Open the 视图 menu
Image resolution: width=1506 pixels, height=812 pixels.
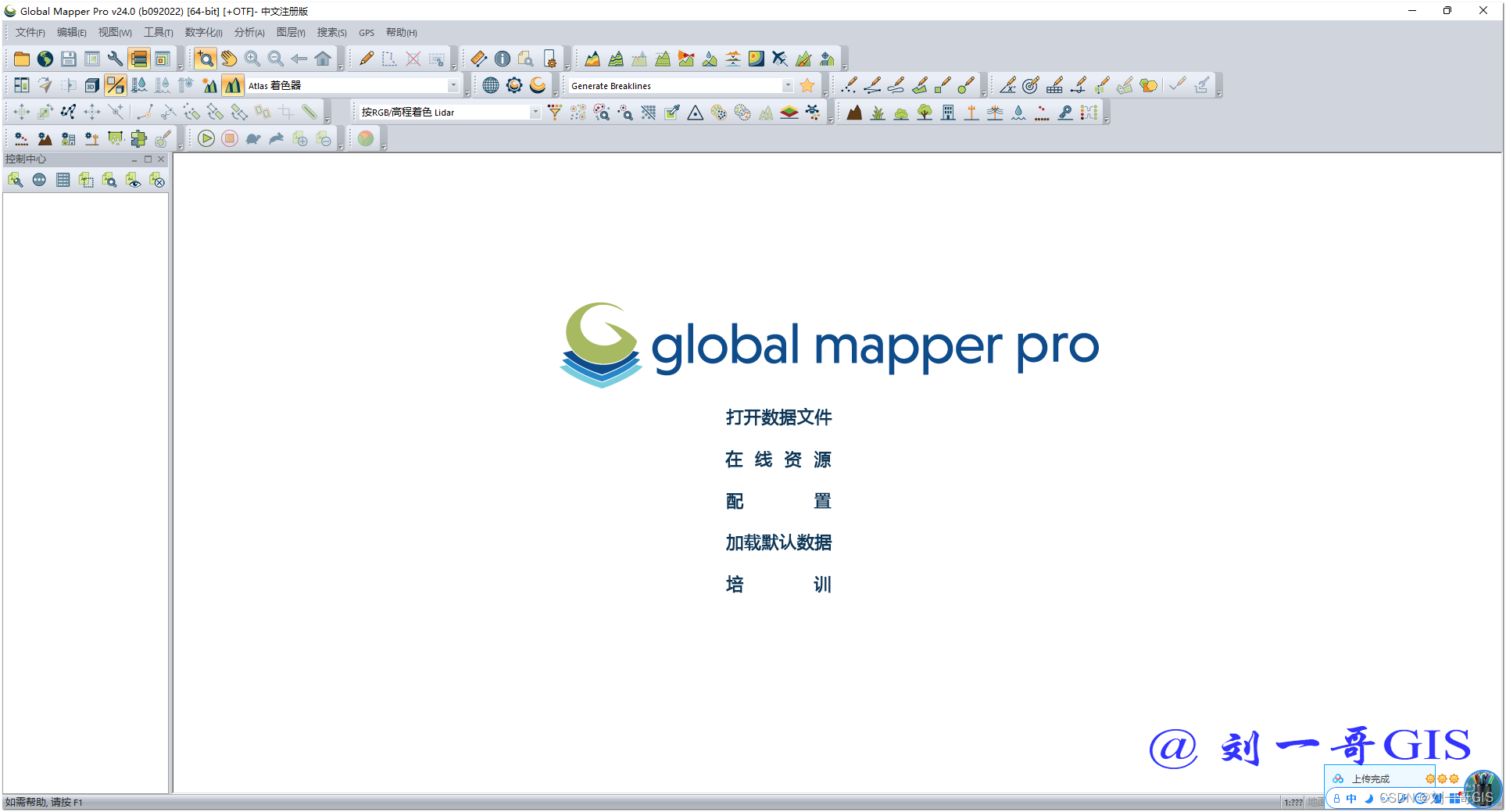(x=114, y=33)
